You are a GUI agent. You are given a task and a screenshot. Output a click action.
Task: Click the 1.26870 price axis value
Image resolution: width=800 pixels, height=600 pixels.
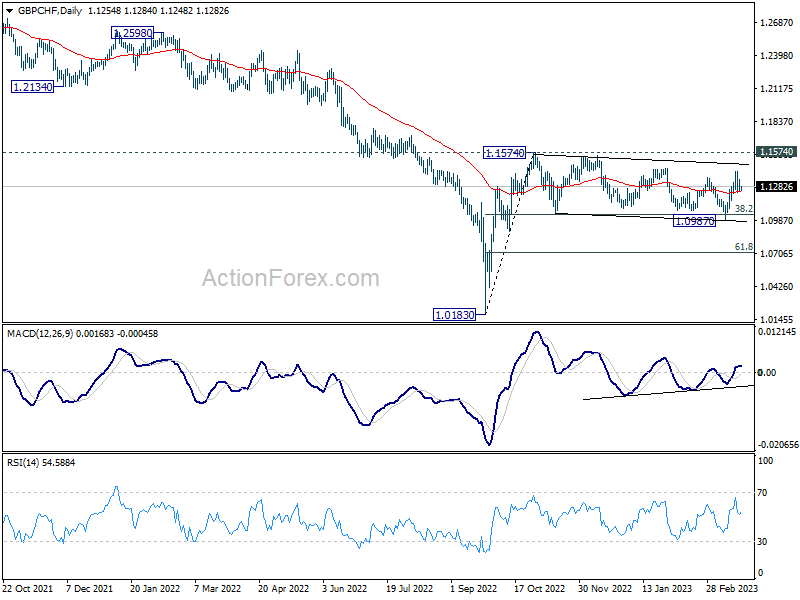tap(777, 22)
